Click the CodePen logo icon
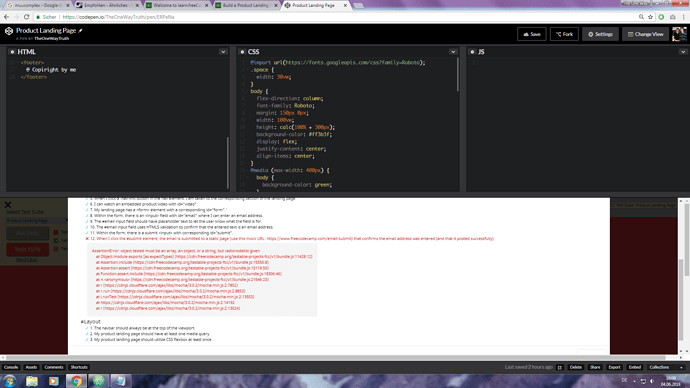The image size is (690, 388). click(x=9, y=31)
